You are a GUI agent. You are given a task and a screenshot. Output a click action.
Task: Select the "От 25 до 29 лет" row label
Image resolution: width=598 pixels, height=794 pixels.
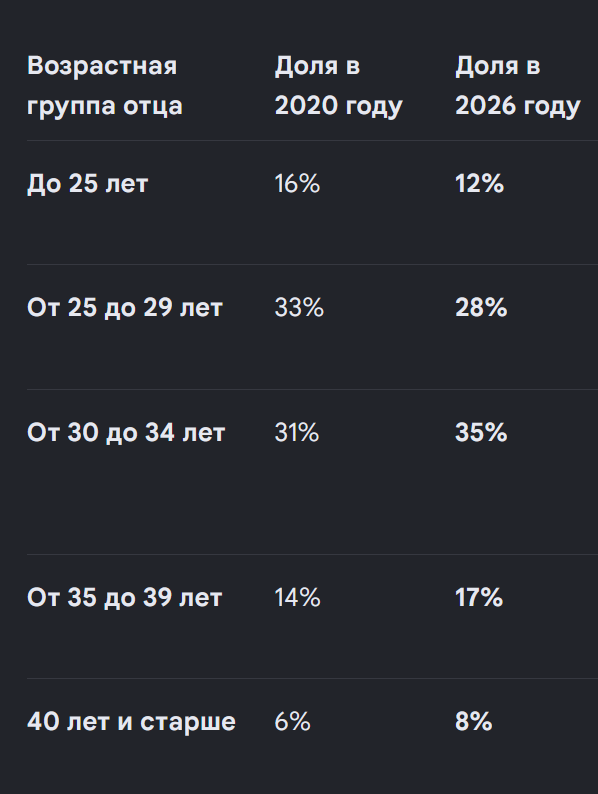(125, 307)
